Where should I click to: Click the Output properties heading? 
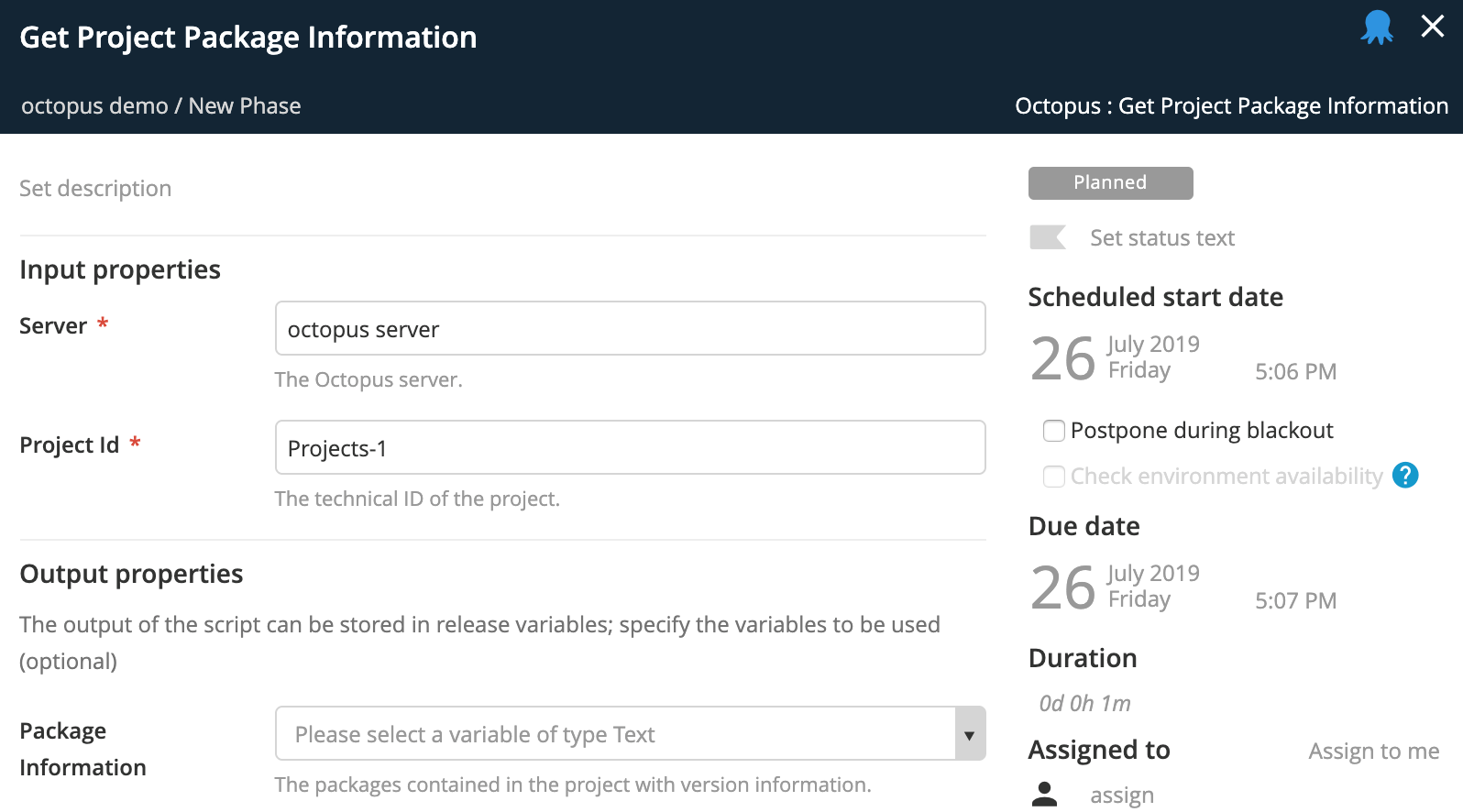click(x=131, y=575)
